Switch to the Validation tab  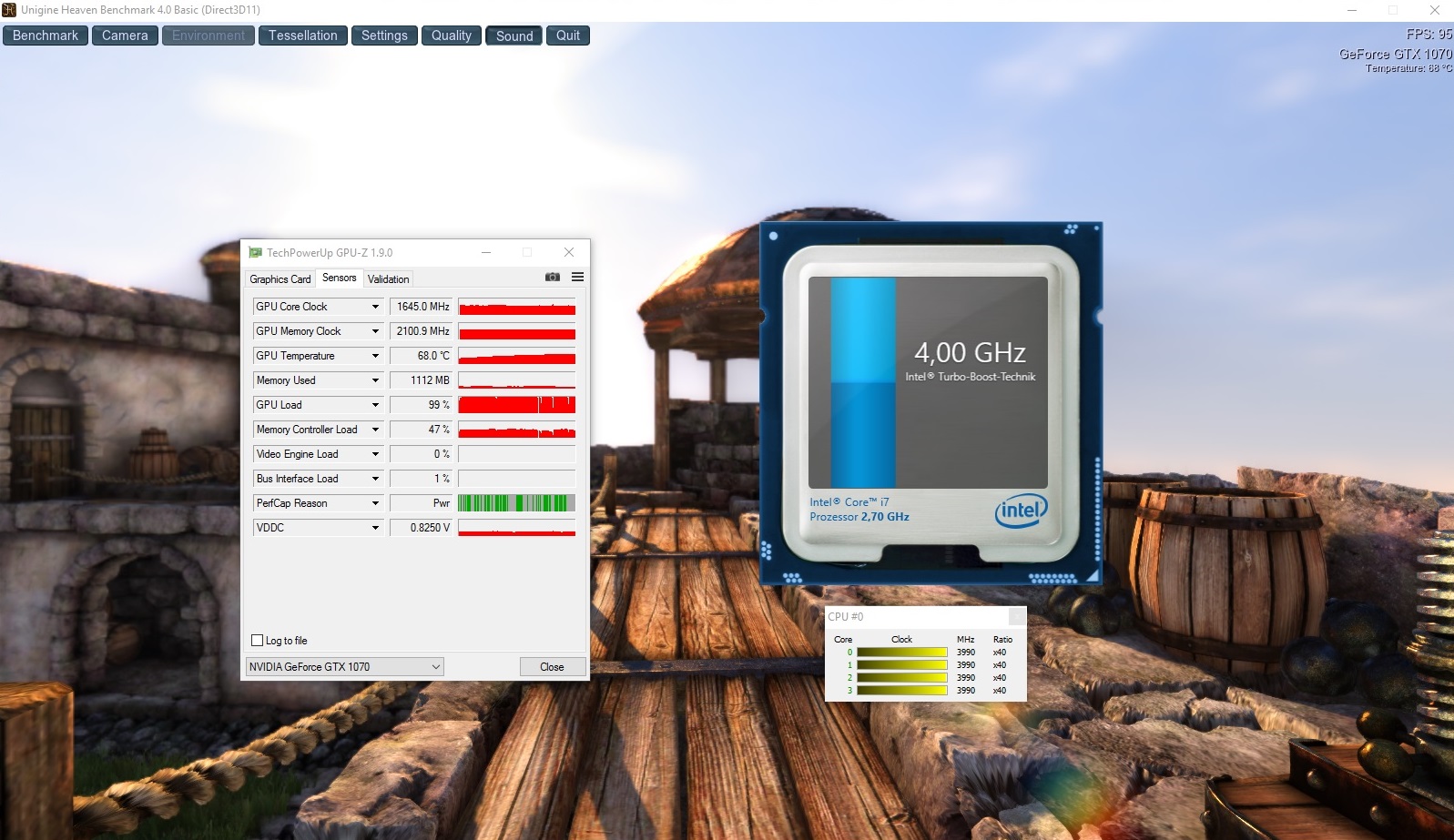(x=389, y=279)
